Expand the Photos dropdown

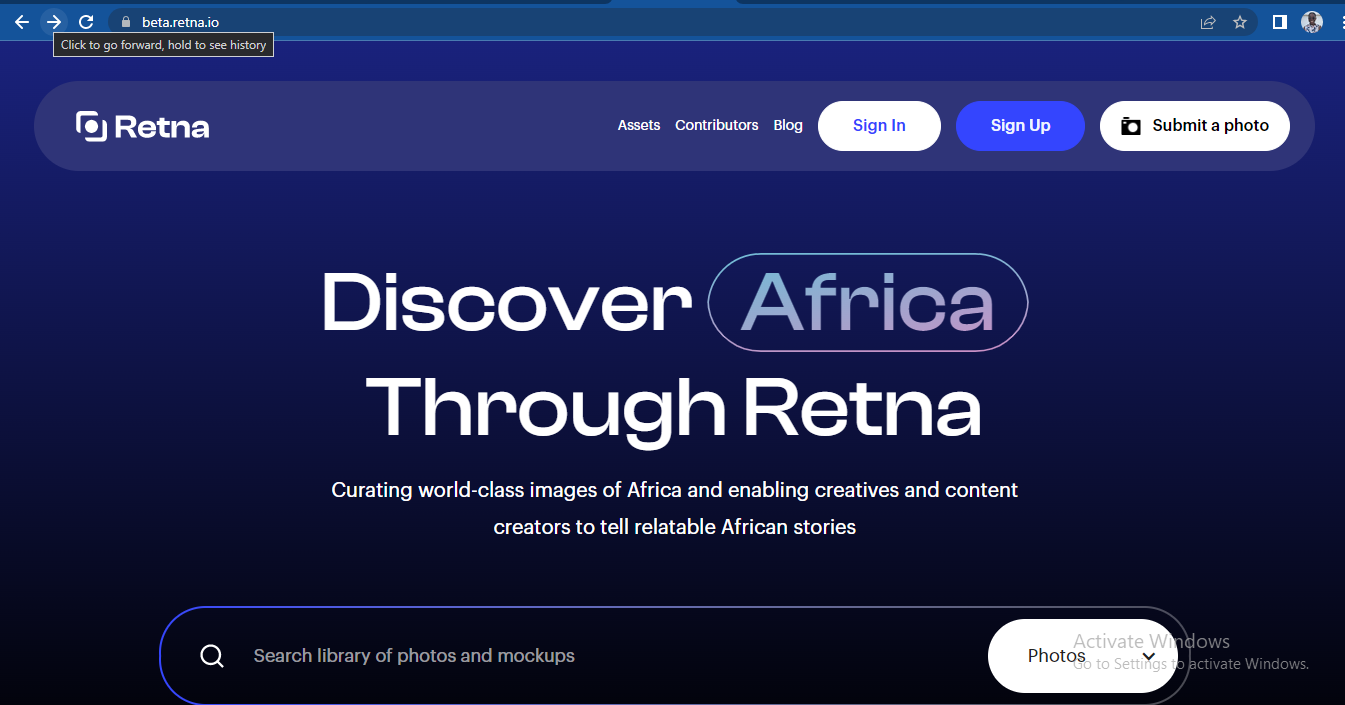tap(1083, 656)
